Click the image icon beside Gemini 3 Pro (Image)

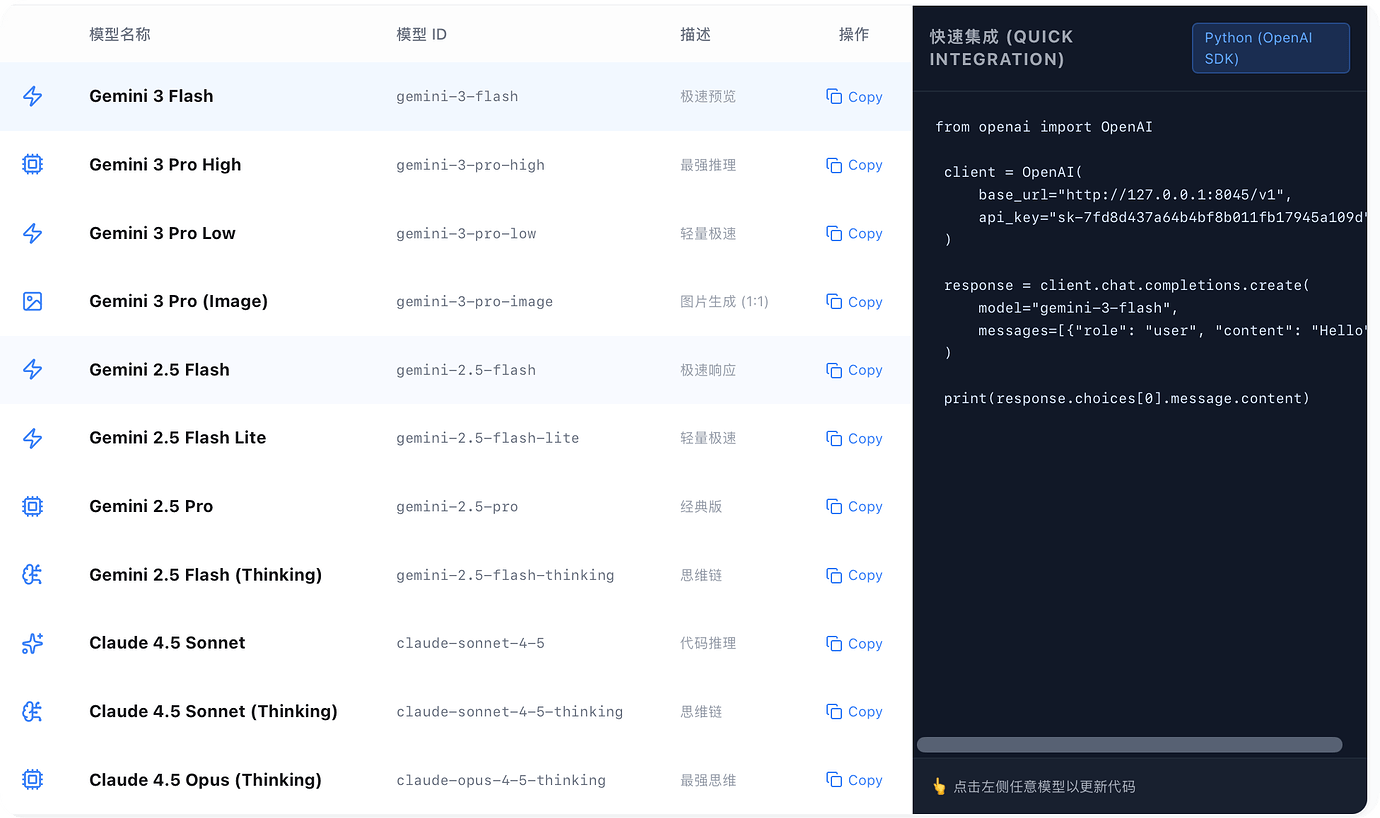click(x=33, y=301)
